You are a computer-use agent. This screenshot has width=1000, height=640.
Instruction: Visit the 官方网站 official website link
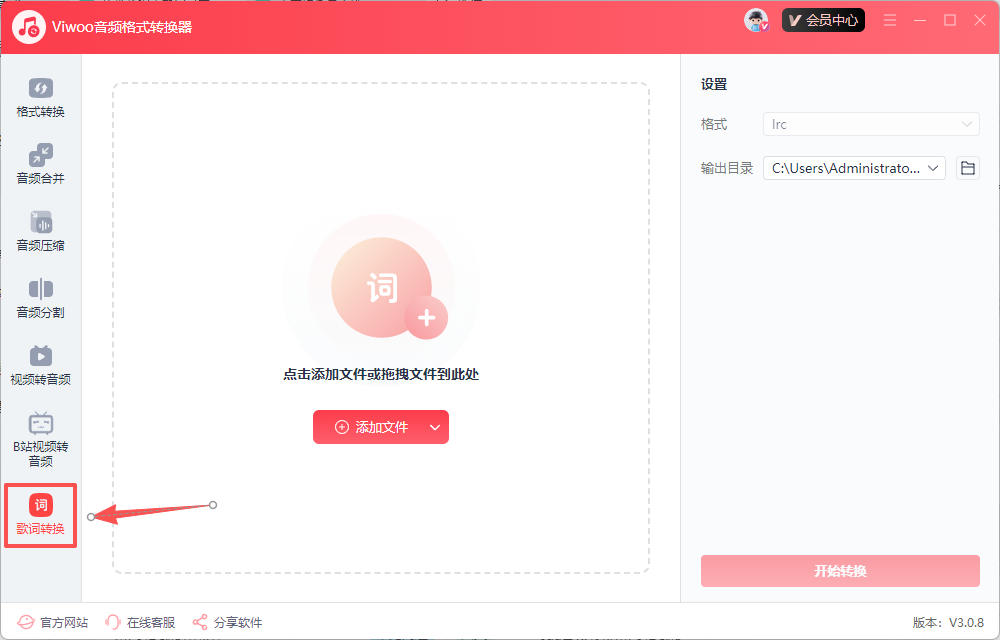coord(52,621)
